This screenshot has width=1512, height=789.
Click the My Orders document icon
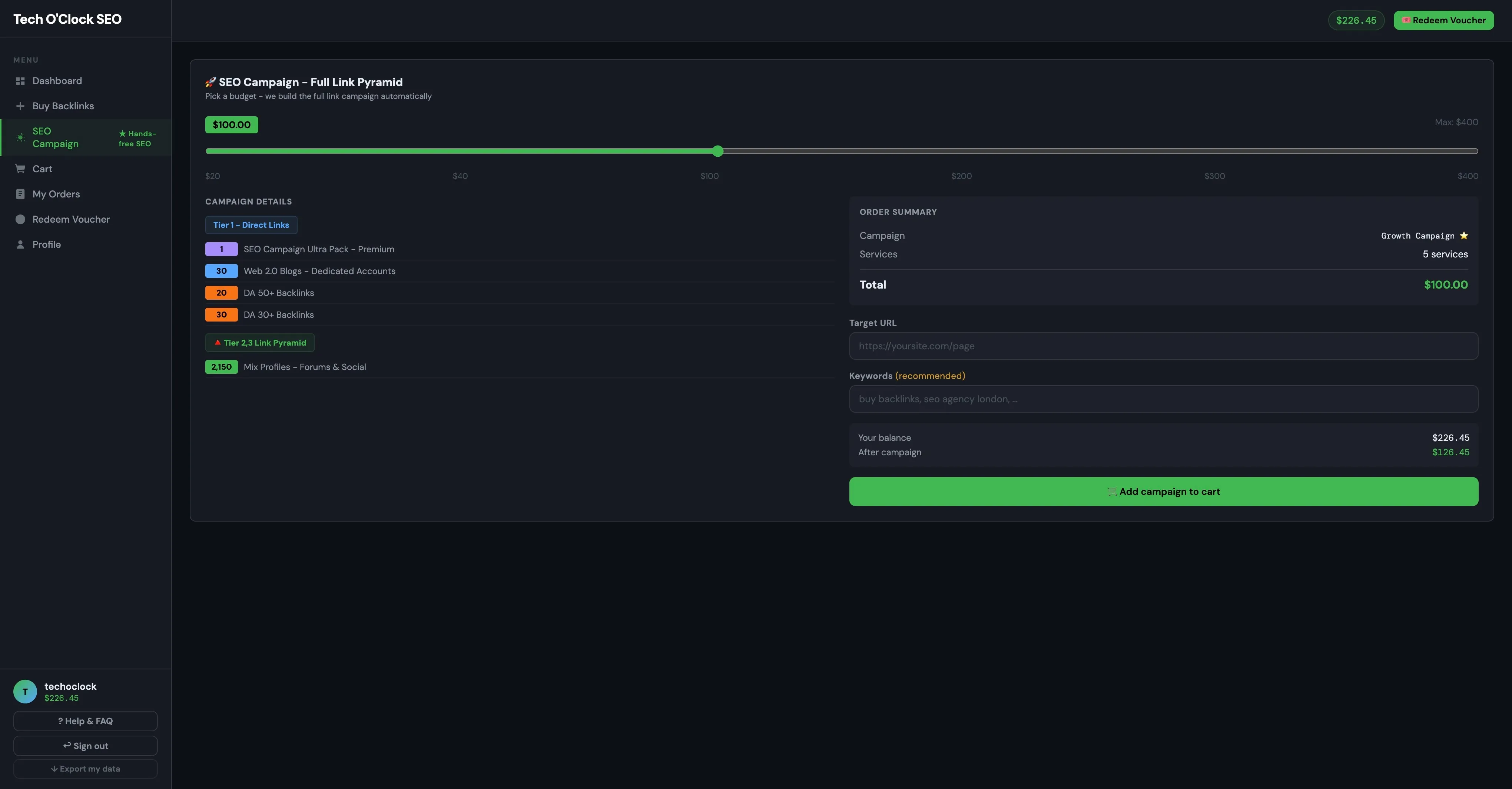coord(20,194)
